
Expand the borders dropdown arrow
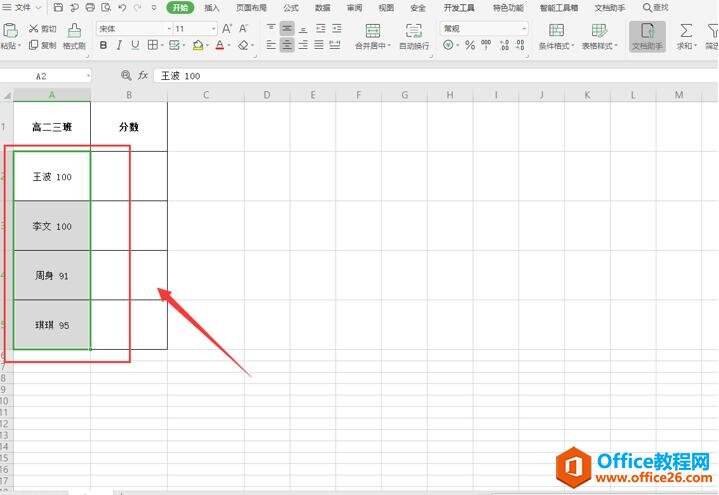point(162,45)
